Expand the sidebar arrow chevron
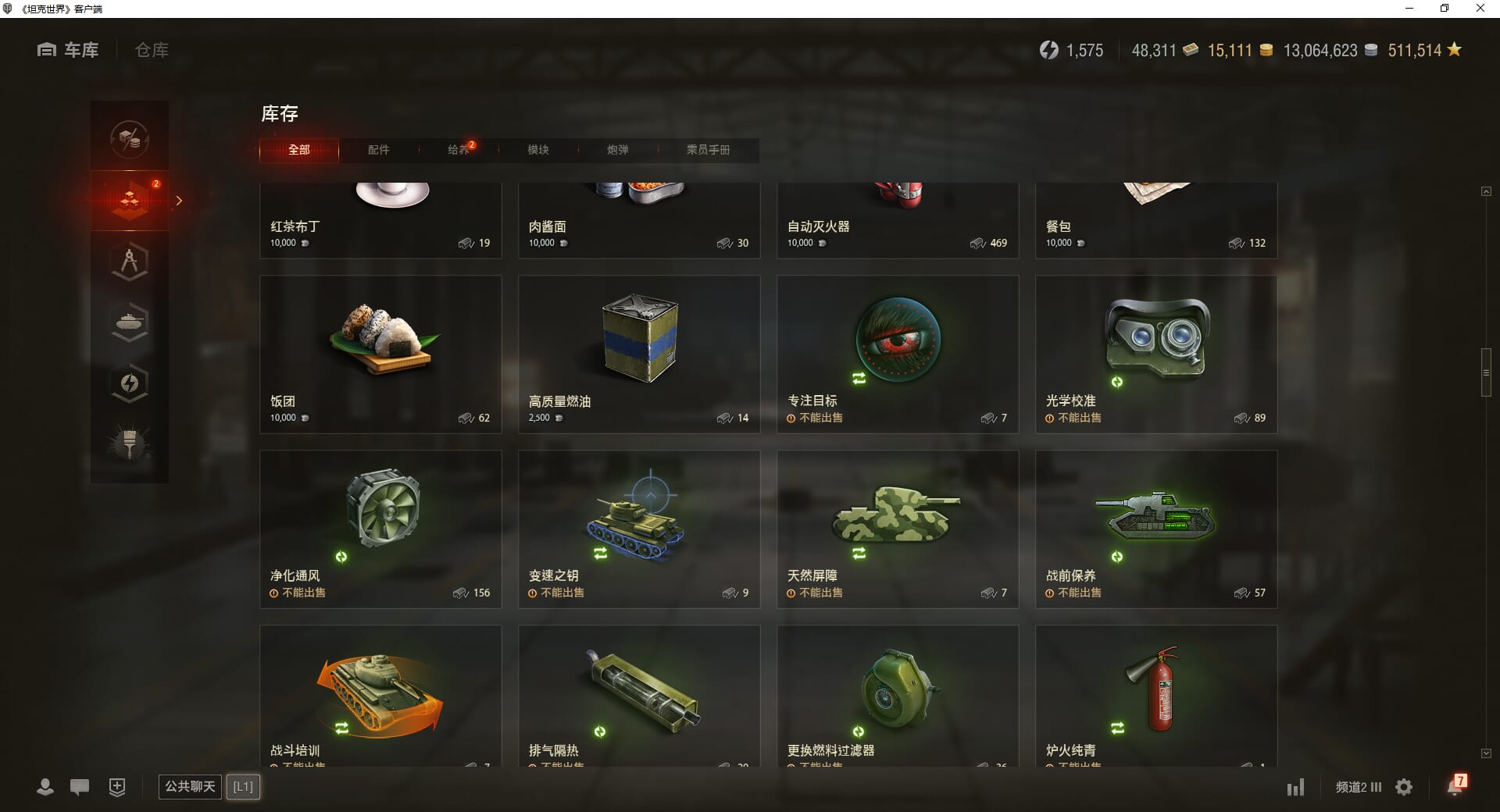Viewport: 1500px width, 812px height. click(x=179, y=201)
